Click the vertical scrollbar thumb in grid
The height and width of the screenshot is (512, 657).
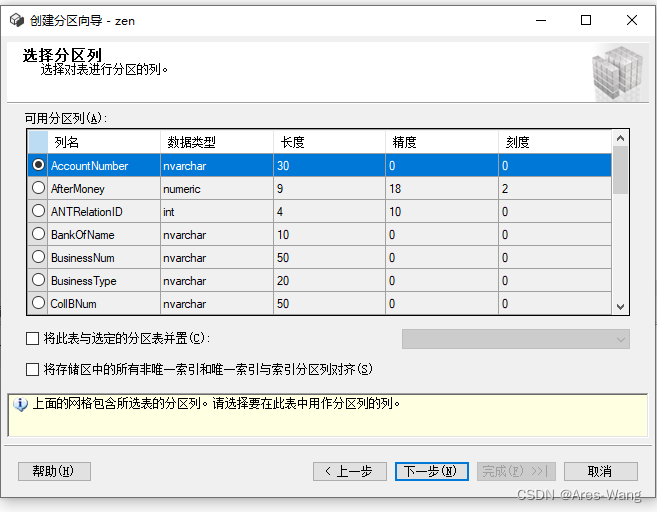click(x=621, y=170)
